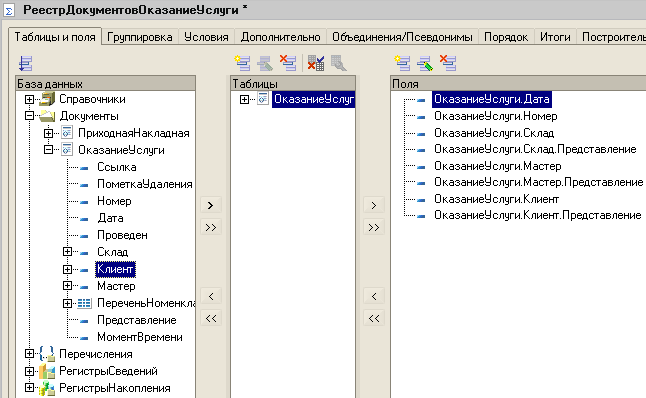Select ОказаниеУслуги.Номер in Поля list
This screenshot has height=398, width=646.
point(496,116)
